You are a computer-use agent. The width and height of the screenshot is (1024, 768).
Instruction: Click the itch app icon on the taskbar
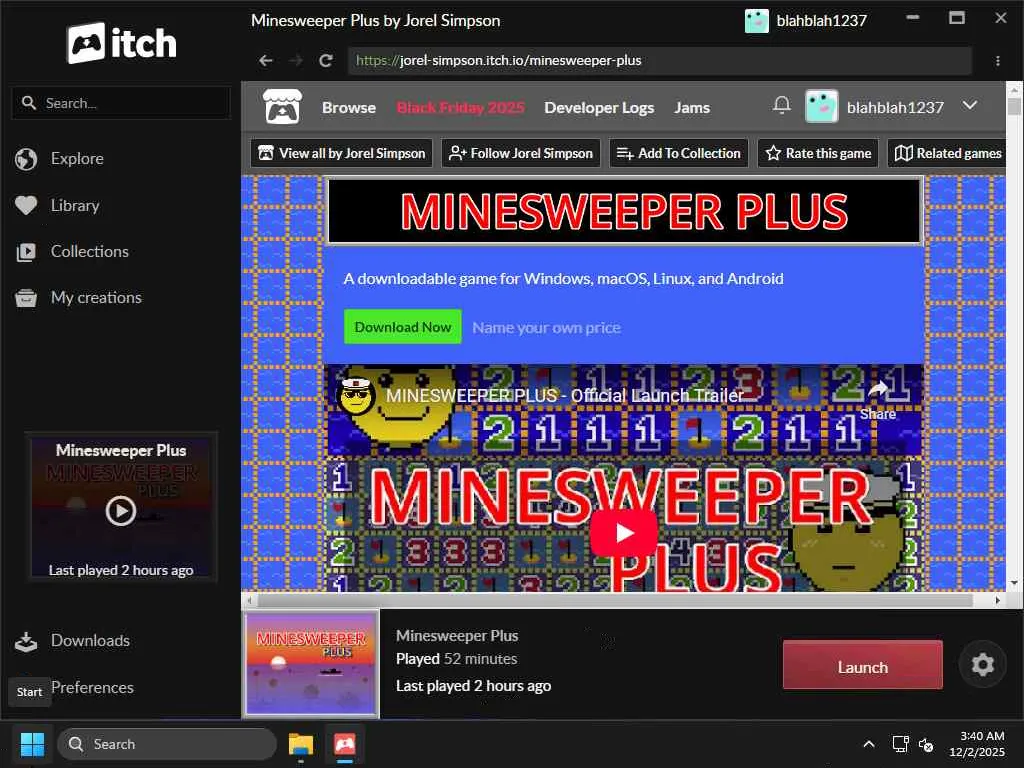click(x=345, y=744)
